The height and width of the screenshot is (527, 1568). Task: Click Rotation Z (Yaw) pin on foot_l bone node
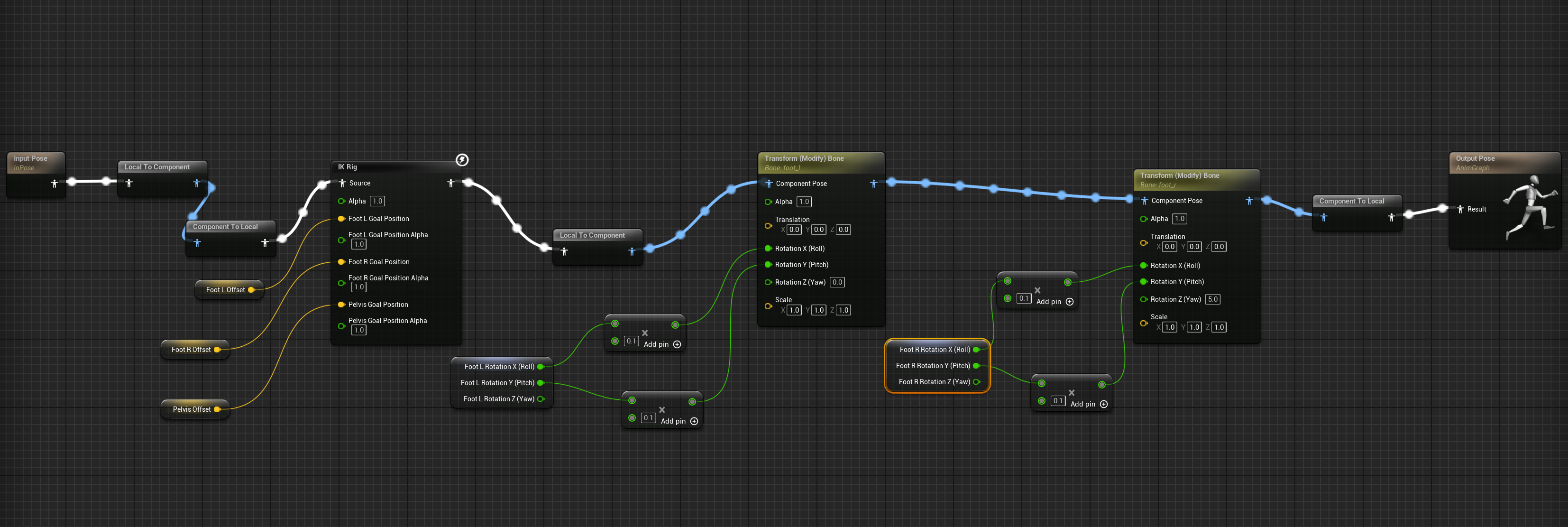768,282
